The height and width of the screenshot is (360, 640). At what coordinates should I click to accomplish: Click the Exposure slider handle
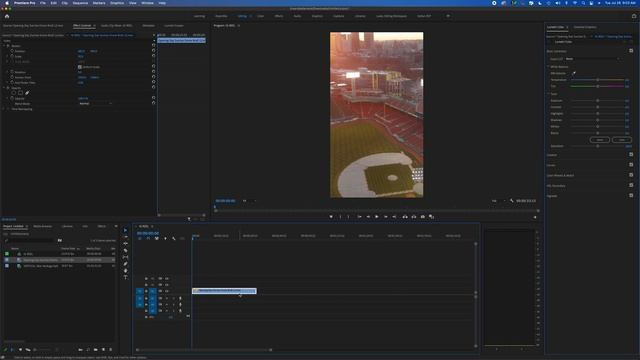pyautogui.click(x=598, y=100)
